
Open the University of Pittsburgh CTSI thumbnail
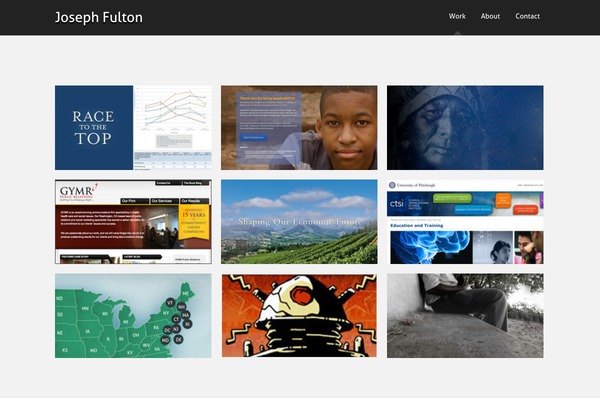coord(465,222)
